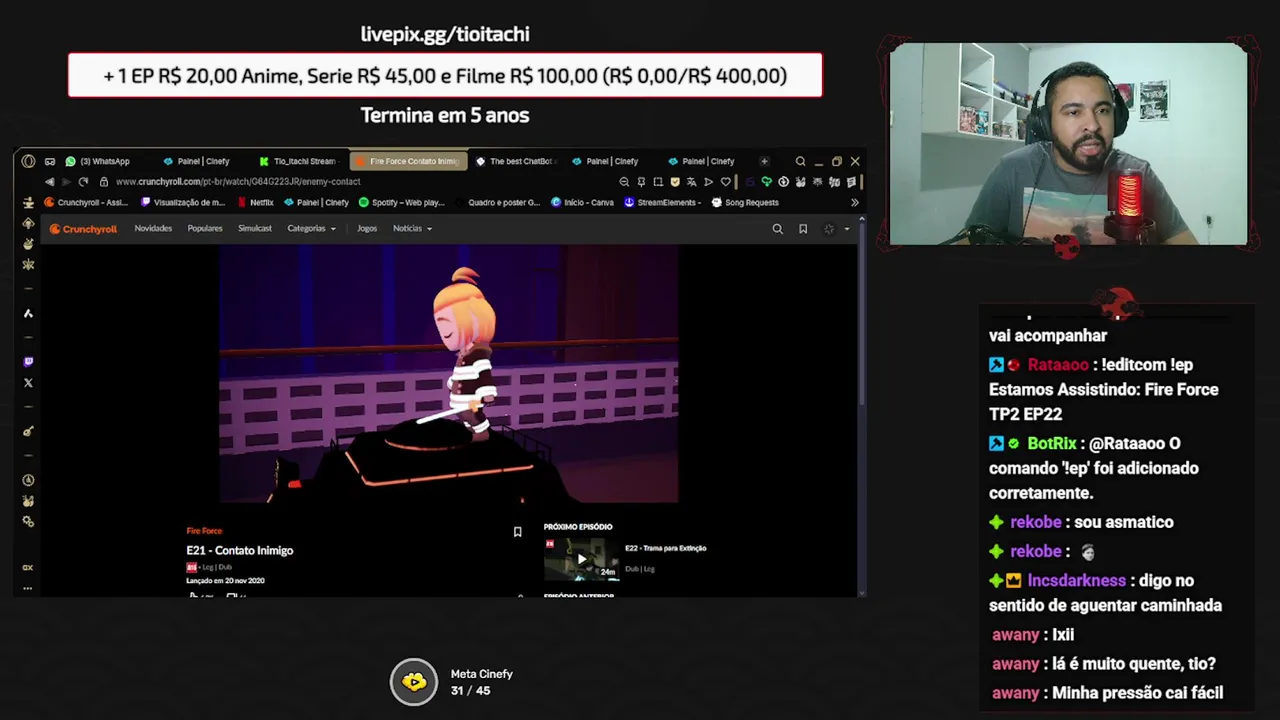Click the Termina em 5 anos text
1280x720 pixels.
tap(445, 115)
